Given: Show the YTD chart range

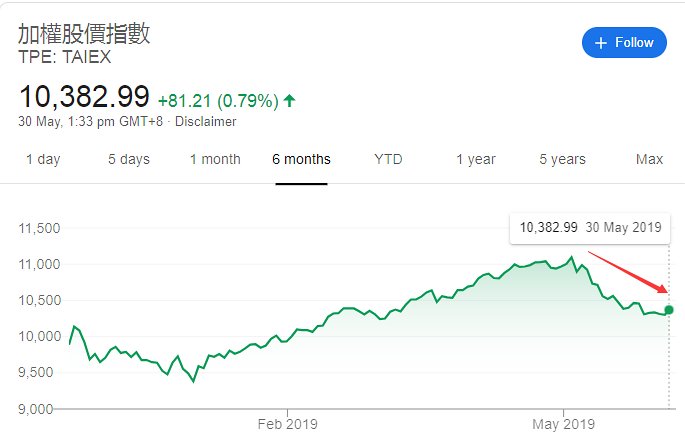Looking at the screenshot, I should 388,159.
